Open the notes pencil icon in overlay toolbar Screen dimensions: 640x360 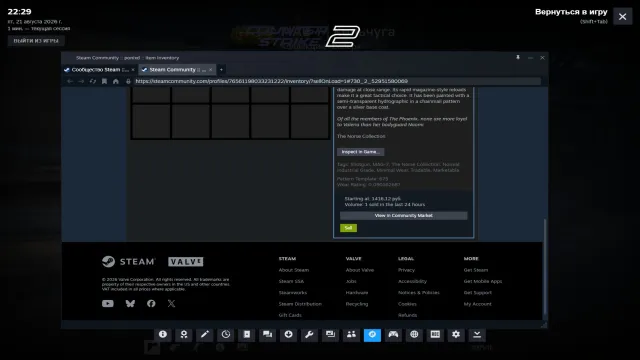point(204,335)
